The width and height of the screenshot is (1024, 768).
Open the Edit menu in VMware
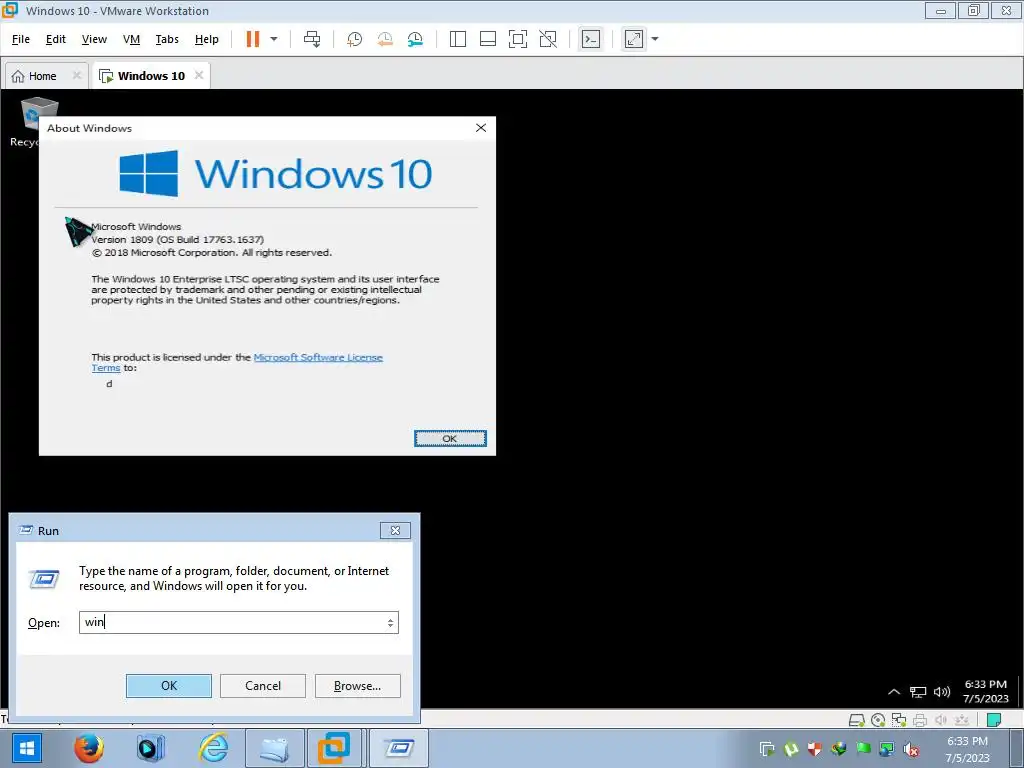(x=56, y=39)
